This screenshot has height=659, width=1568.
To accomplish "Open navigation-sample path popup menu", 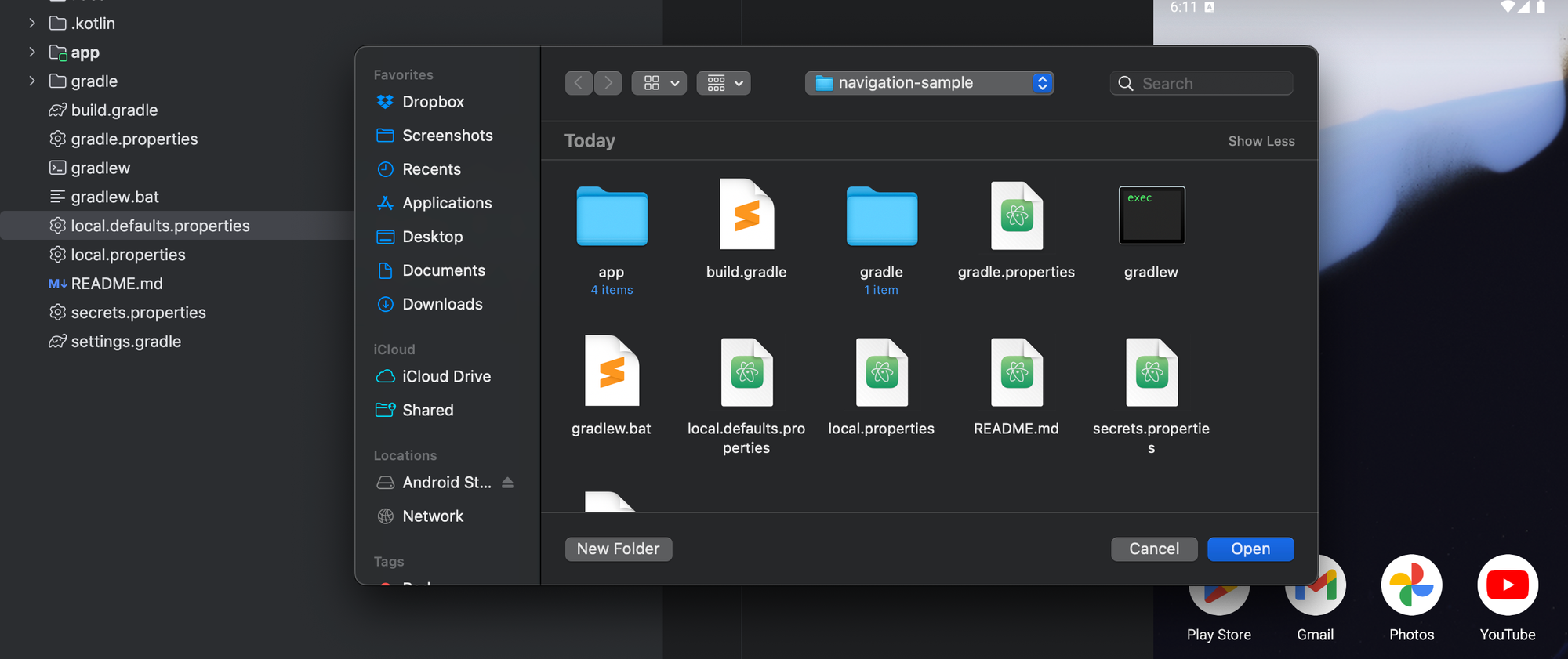I will pyautogui.click(x=929, y=83).
